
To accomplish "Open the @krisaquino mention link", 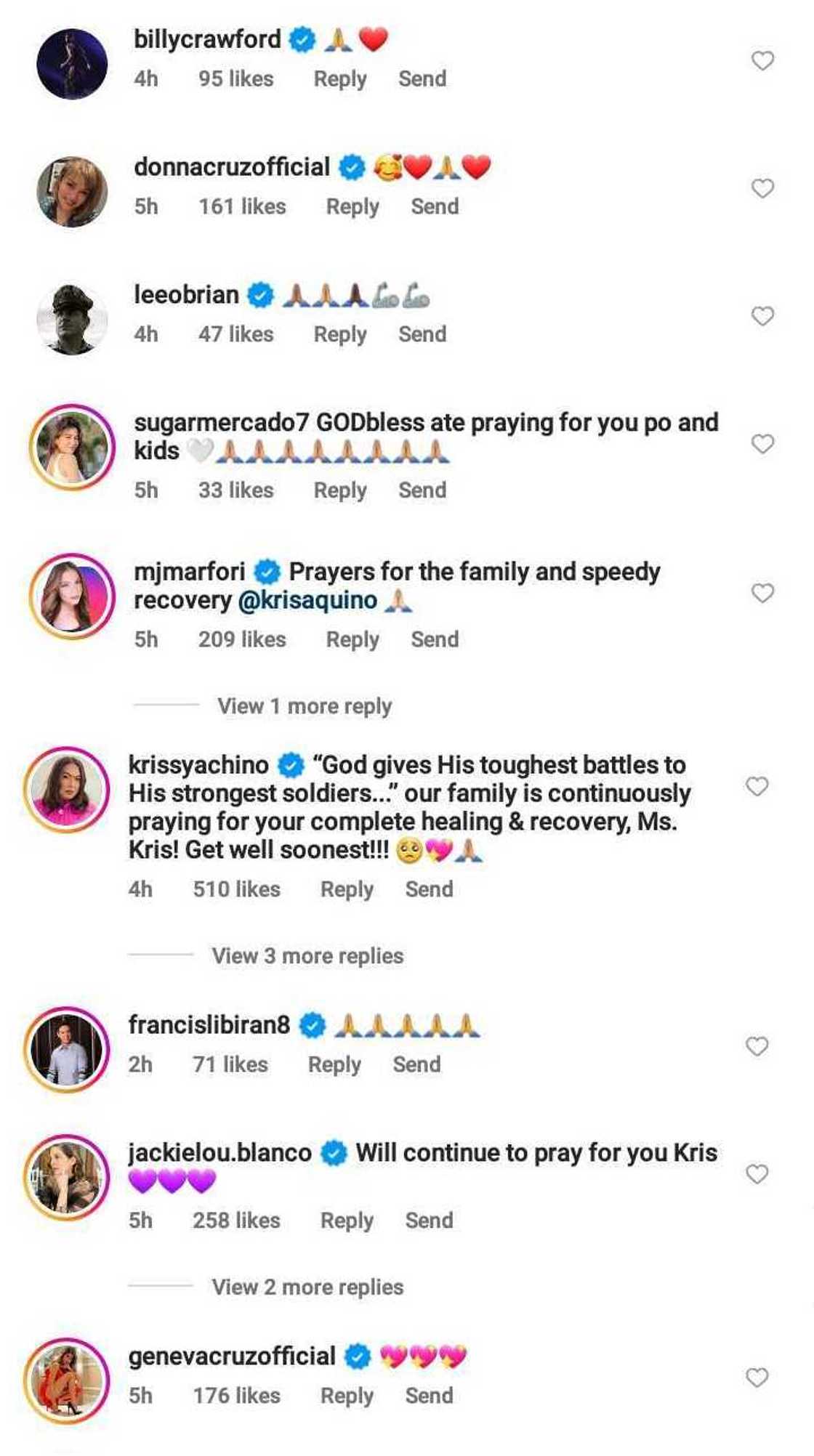I will pos(307,601).
